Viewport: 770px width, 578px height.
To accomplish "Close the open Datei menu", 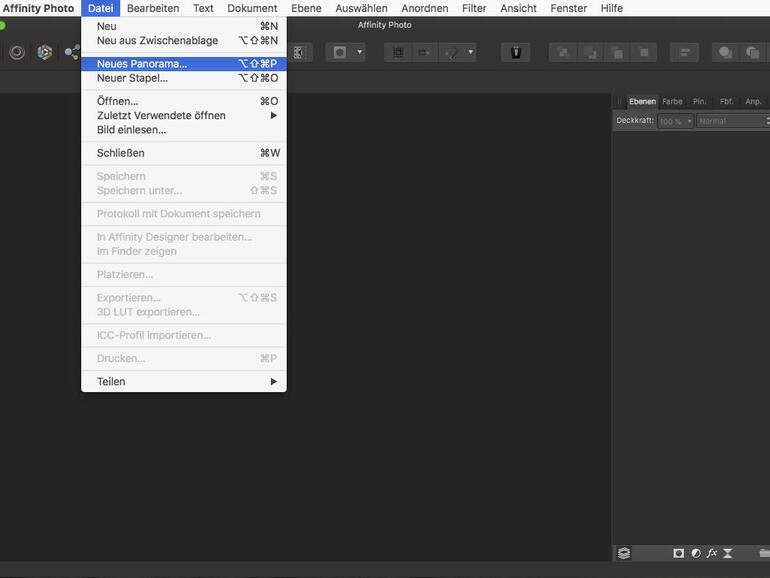I will 100,8.
